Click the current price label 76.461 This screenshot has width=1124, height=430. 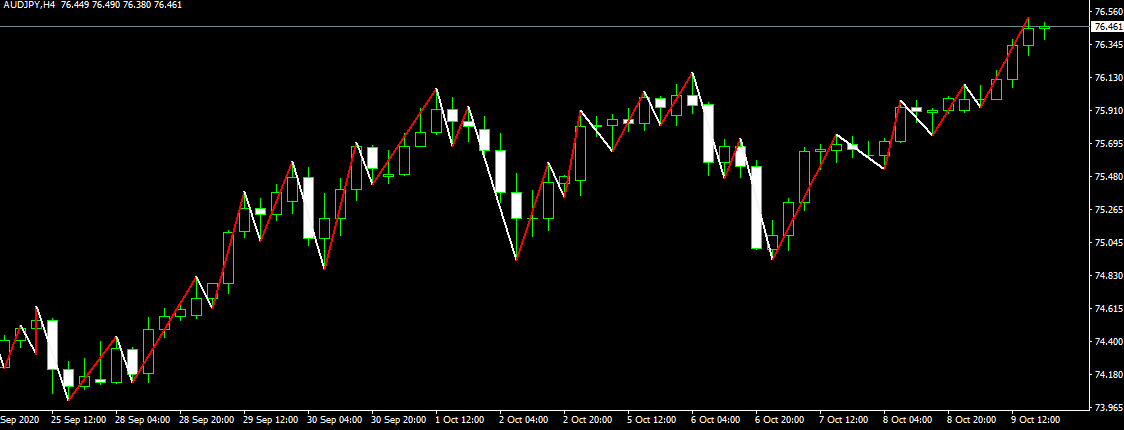tap(1106, 27)
